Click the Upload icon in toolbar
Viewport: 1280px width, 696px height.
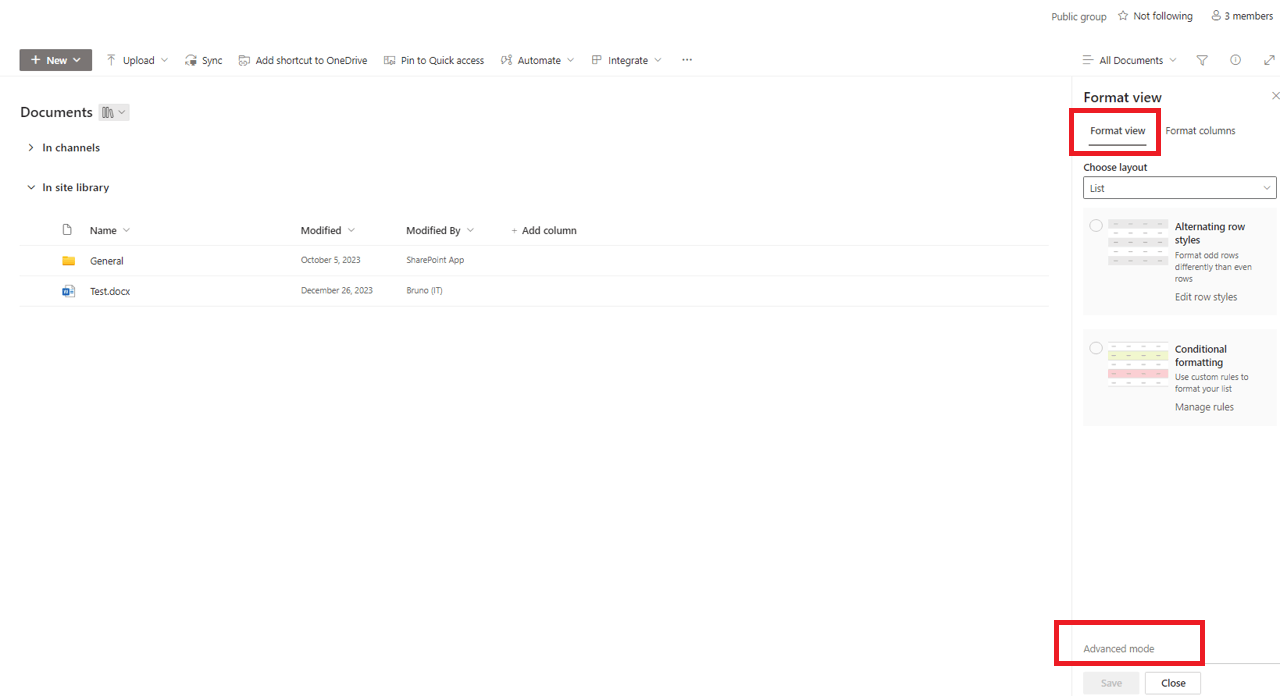(x=111, y=60)
